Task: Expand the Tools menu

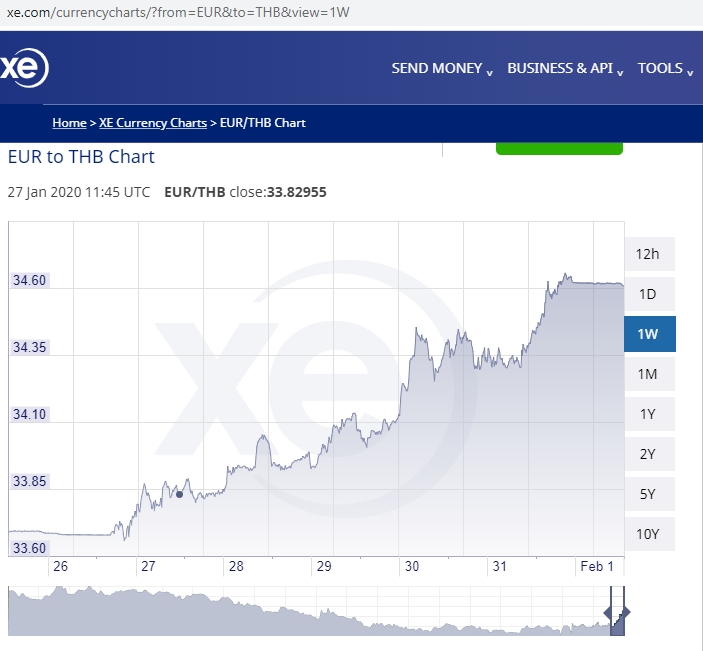Action: [665, 69]
